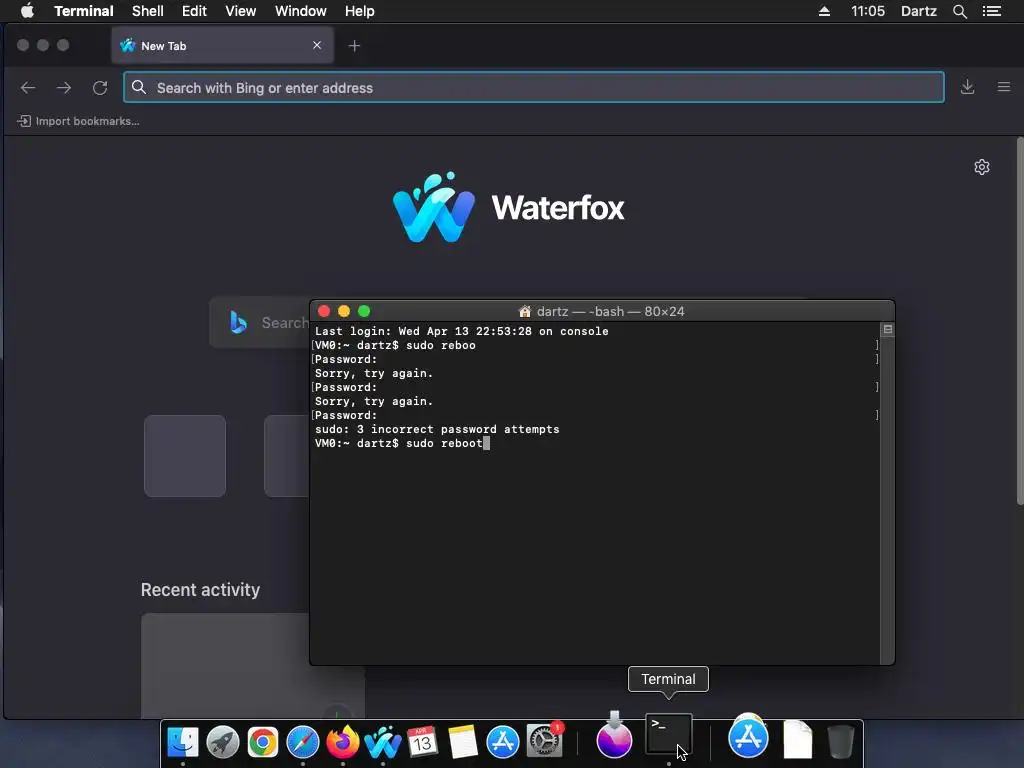Screen dimensions: 1024x768
Task: Minimize Terminal with yellow button
Action: [344, 311]
